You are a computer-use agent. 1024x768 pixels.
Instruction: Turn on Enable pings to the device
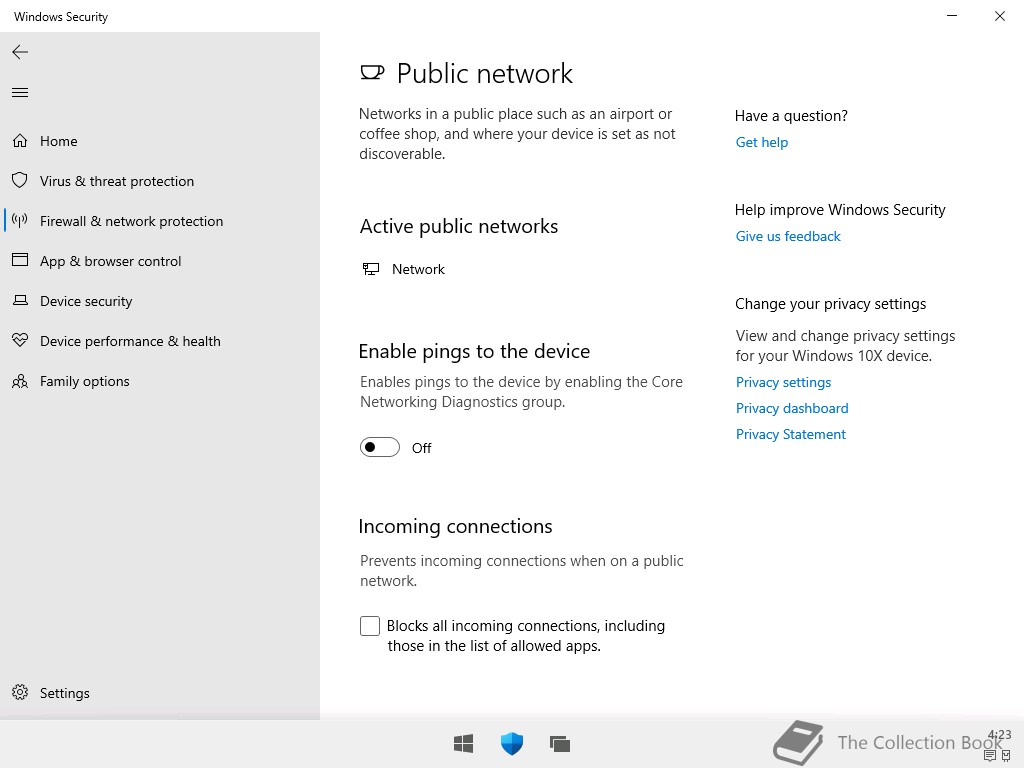coord(379,447)
